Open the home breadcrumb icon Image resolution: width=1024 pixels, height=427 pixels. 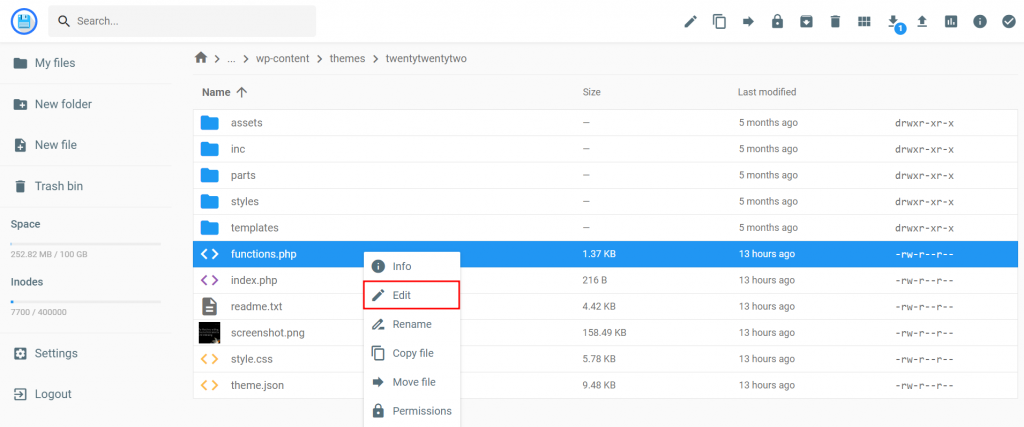(201, 58)
